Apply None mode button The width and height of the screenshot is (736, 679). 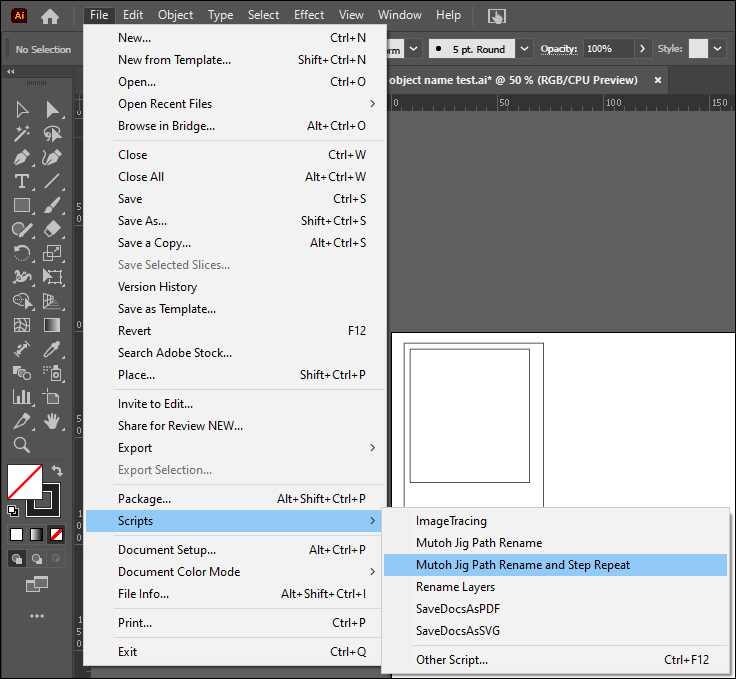coord(57,534)
